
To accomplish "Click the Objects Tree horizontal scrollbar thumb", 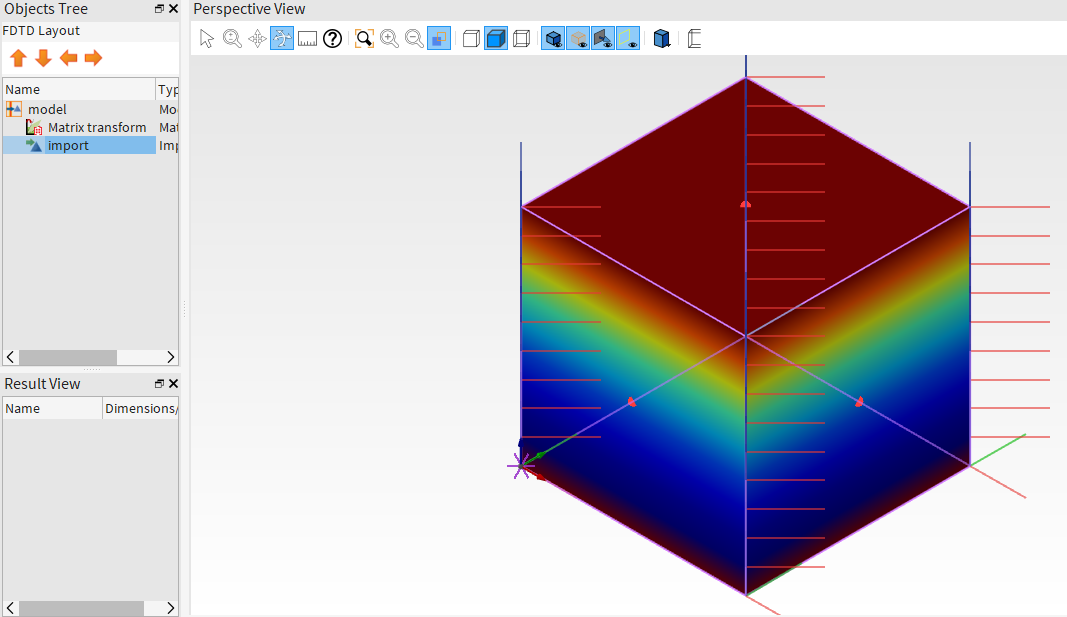I will coord(67,357).
